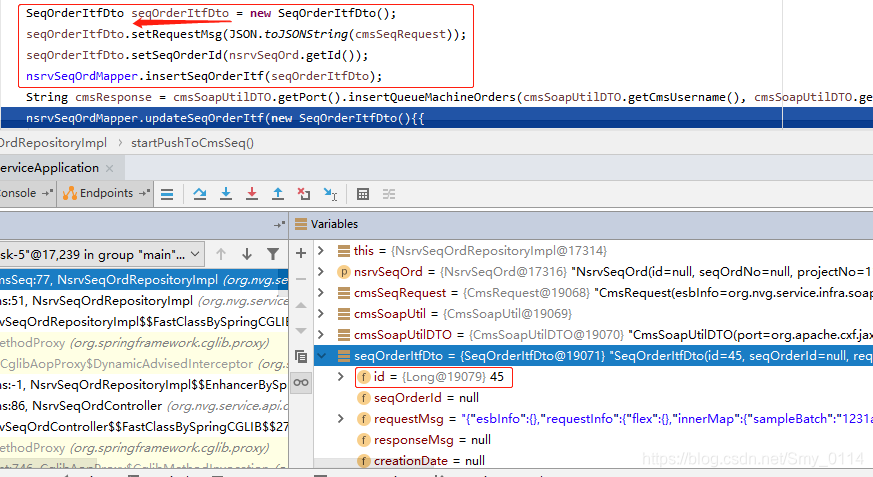Select the cmsSoapUtil variable row

593,313
